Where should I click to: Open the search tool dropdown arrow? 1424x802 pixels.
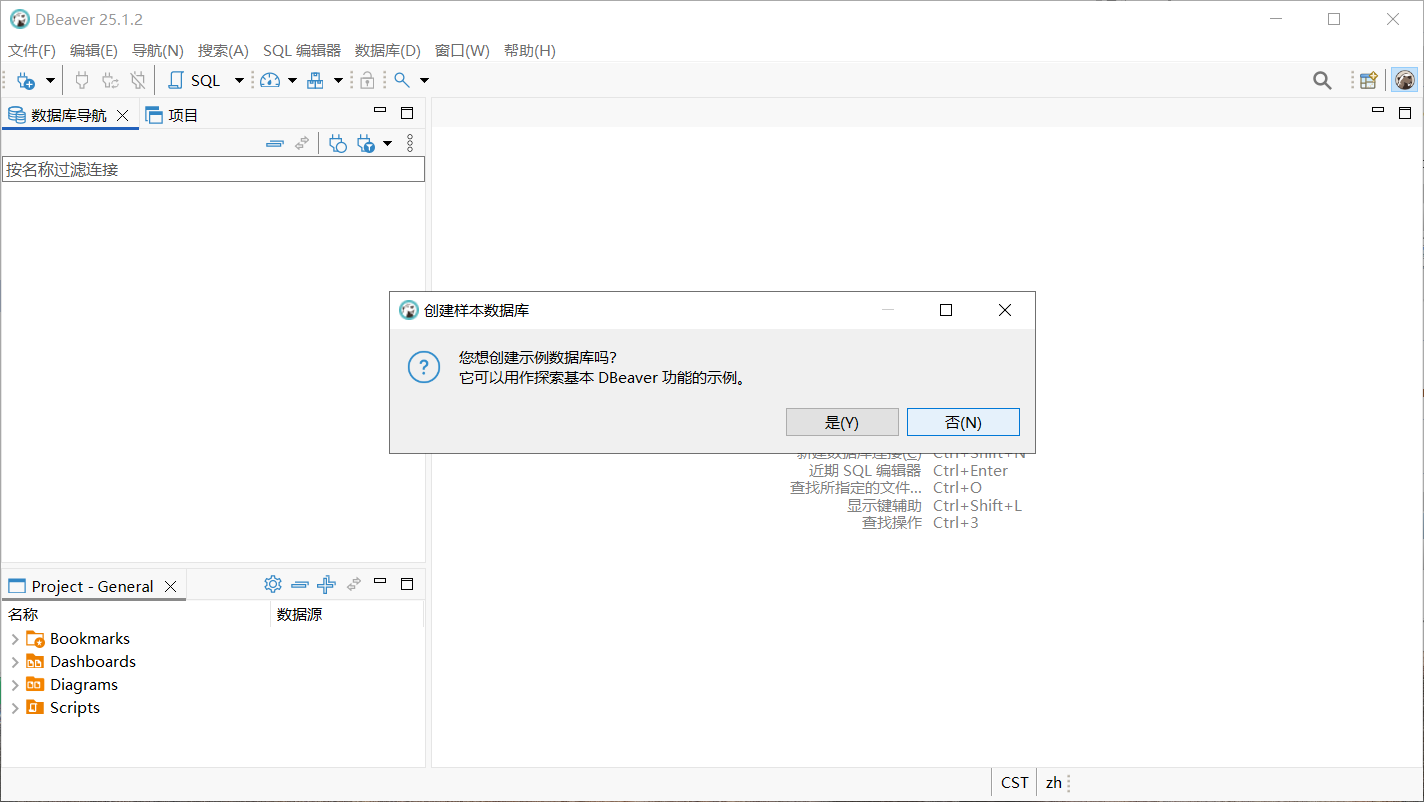coord(424,81)
